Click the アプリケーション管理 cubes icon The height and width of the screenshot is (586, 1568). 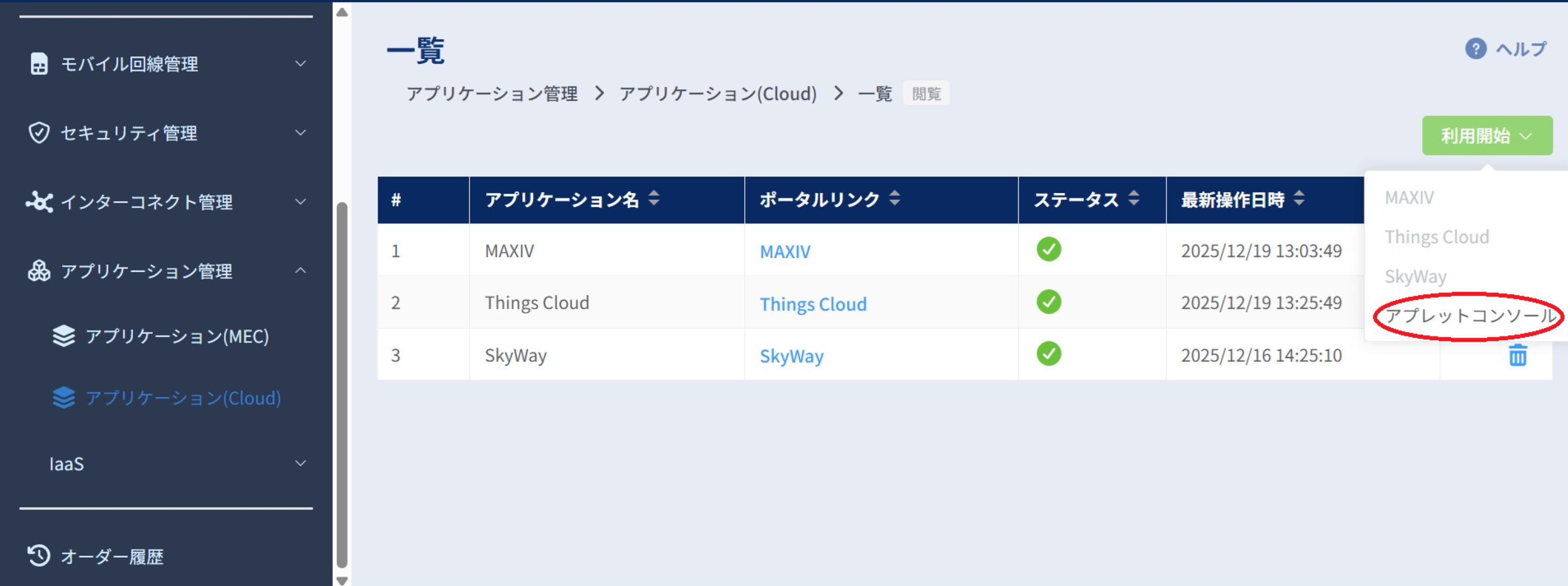click(39, 270)
